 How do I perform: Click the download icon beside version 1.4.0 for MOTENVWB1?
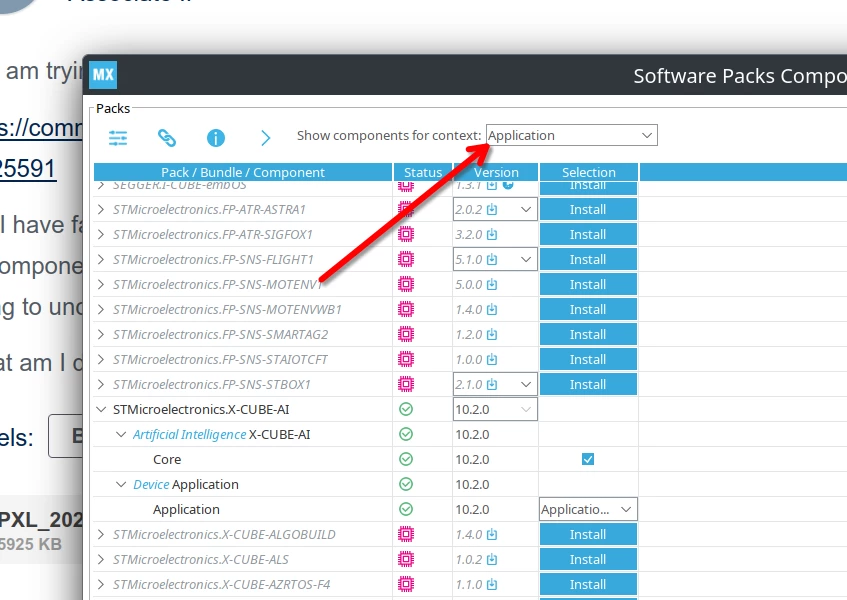(492, 309)
